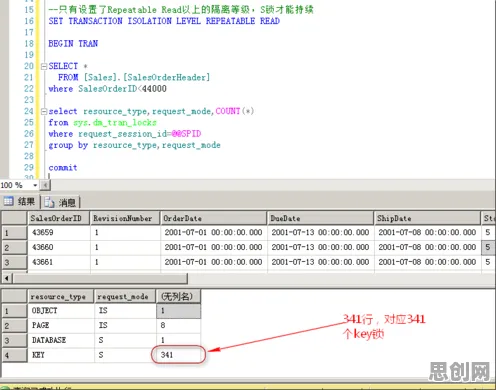This screenshot has width=496, height=390.
Task: Select row 3 header in top results grid
Action: 14,263
